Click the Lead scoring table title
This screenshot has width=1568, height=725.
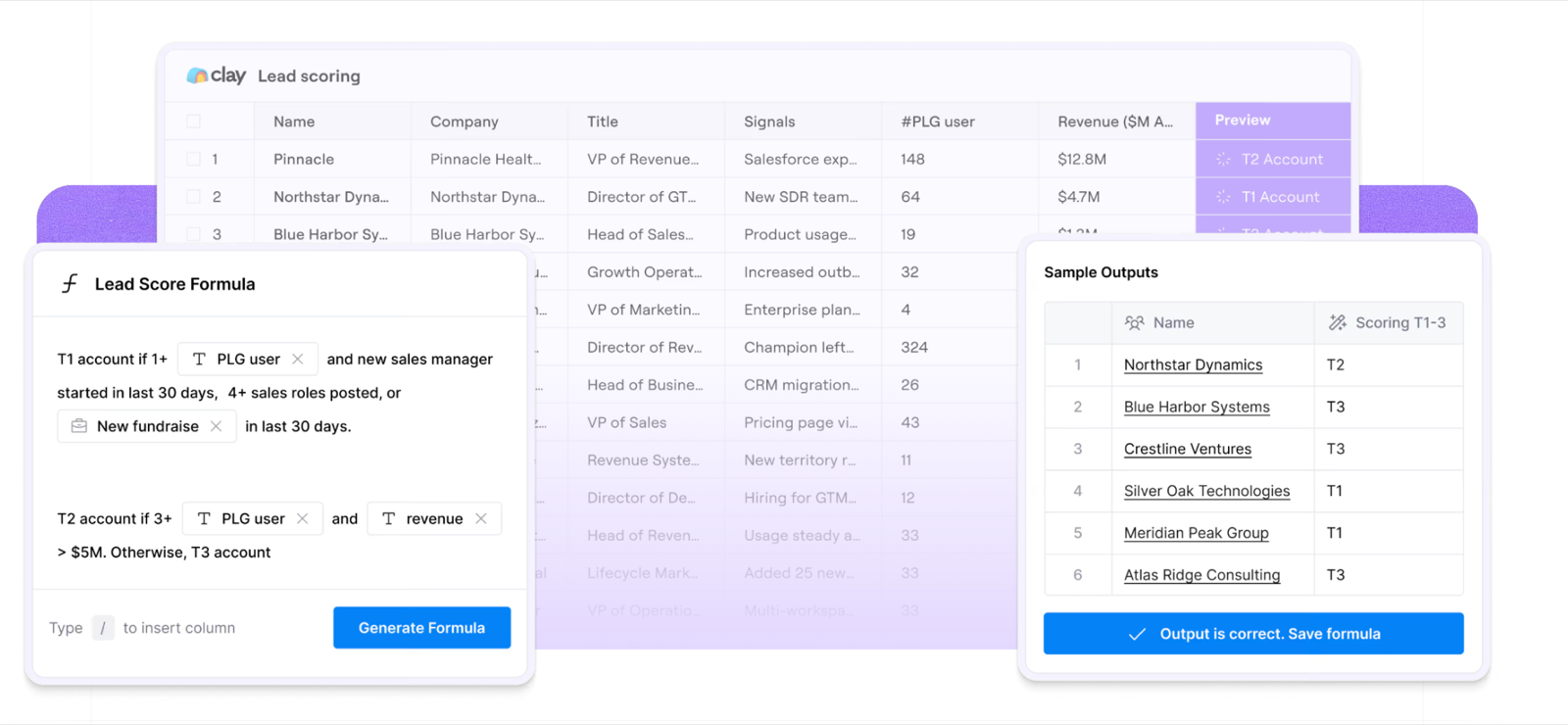[309, 76]
